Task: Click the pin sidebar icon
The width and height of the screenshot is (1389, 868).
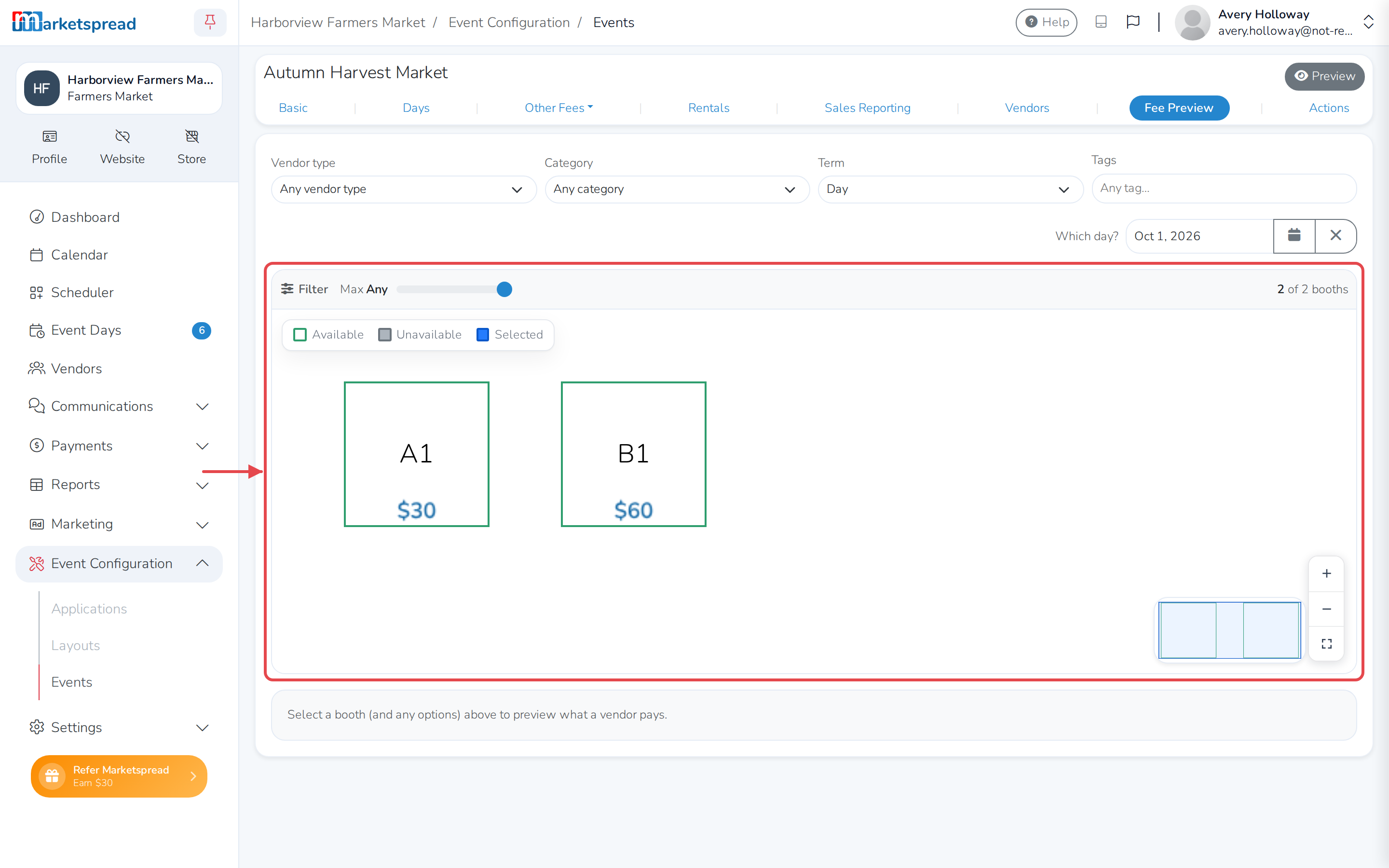Action: [x=210, y=22]
